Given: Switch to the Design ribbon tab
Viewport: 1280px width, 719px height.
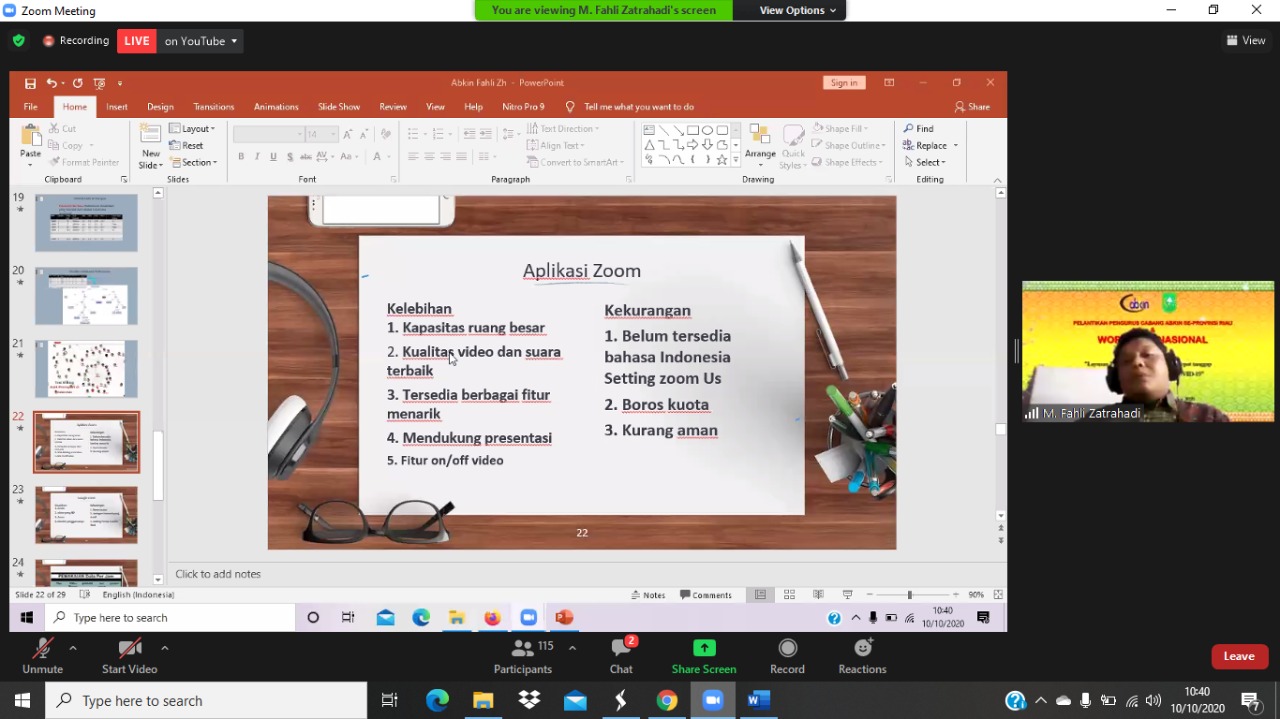Looking at the screenshot, I should [160, 107].
